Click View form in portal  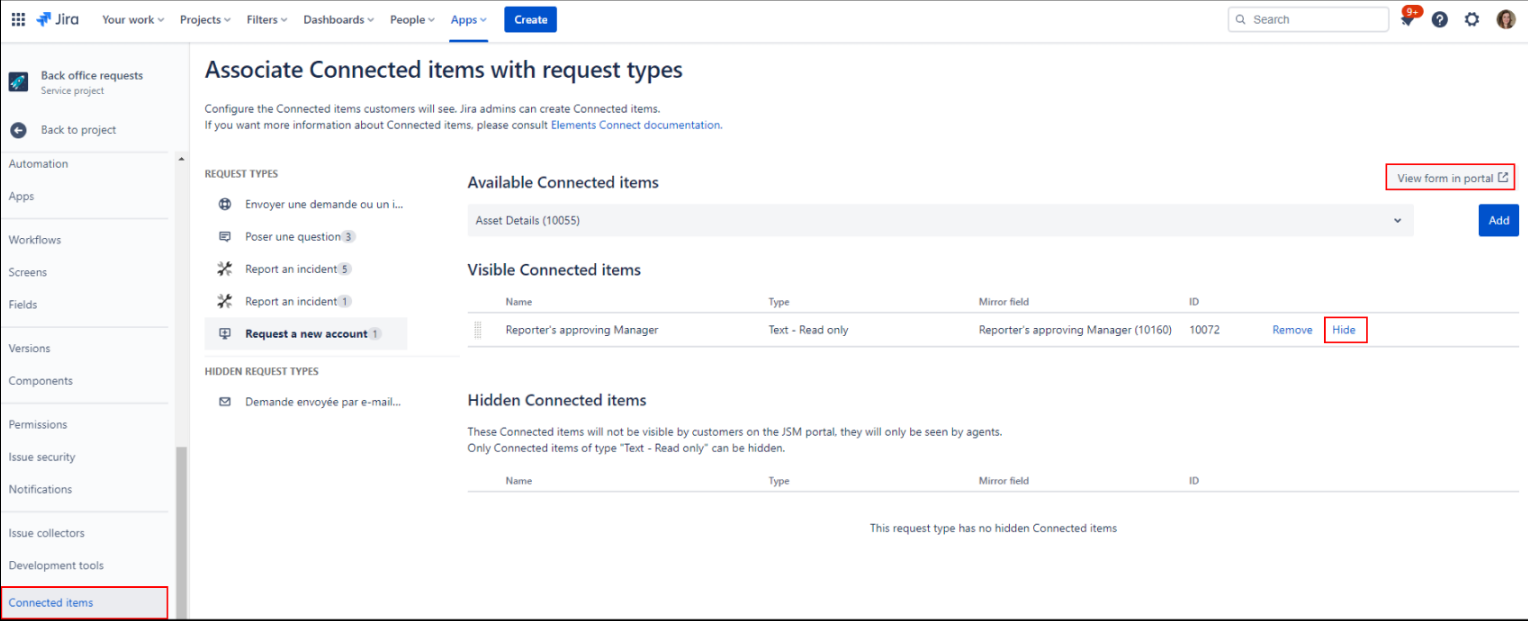[x=1450, y=178]
